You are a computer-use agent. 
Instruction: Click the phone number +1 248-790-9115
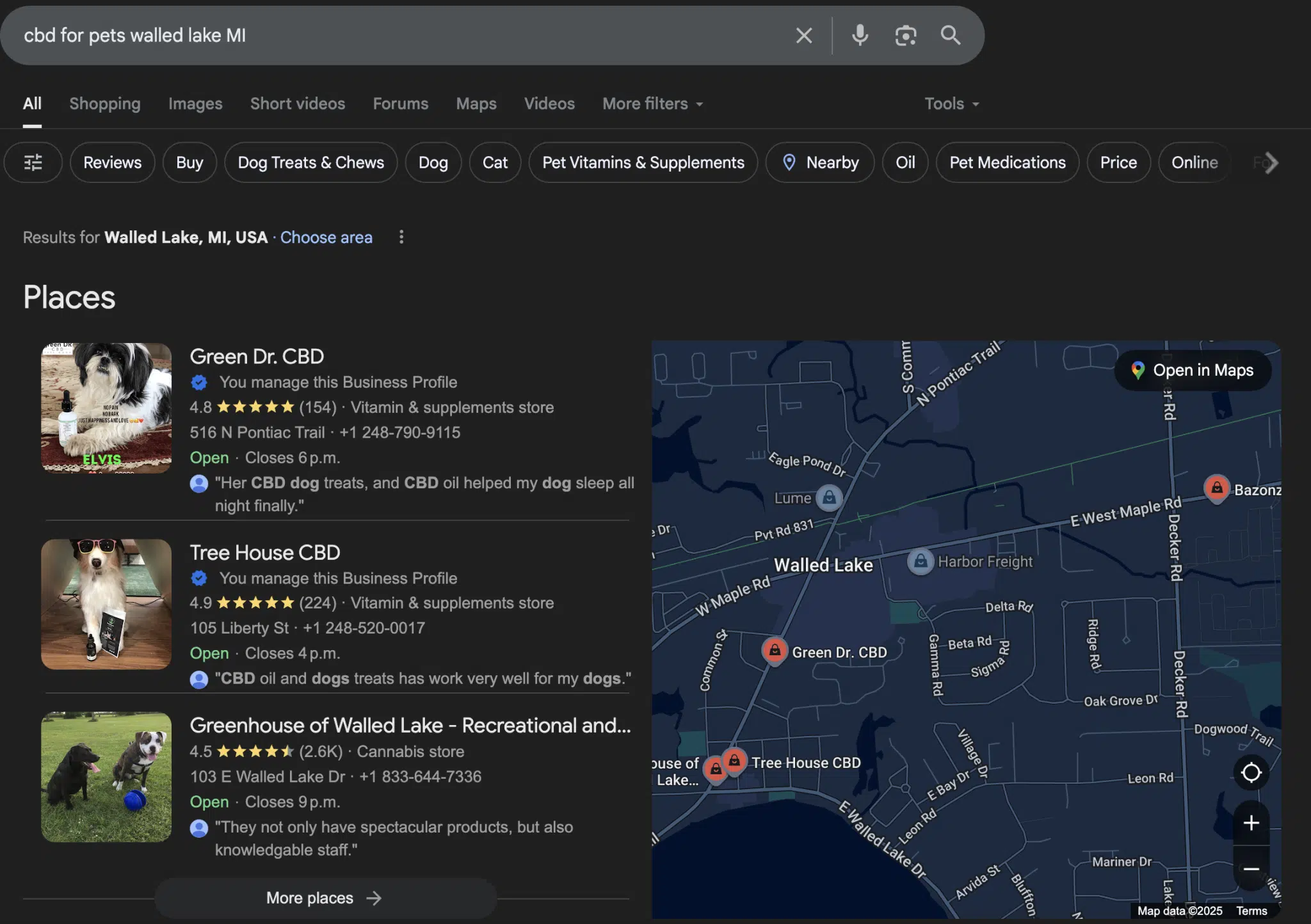[400, 433]
